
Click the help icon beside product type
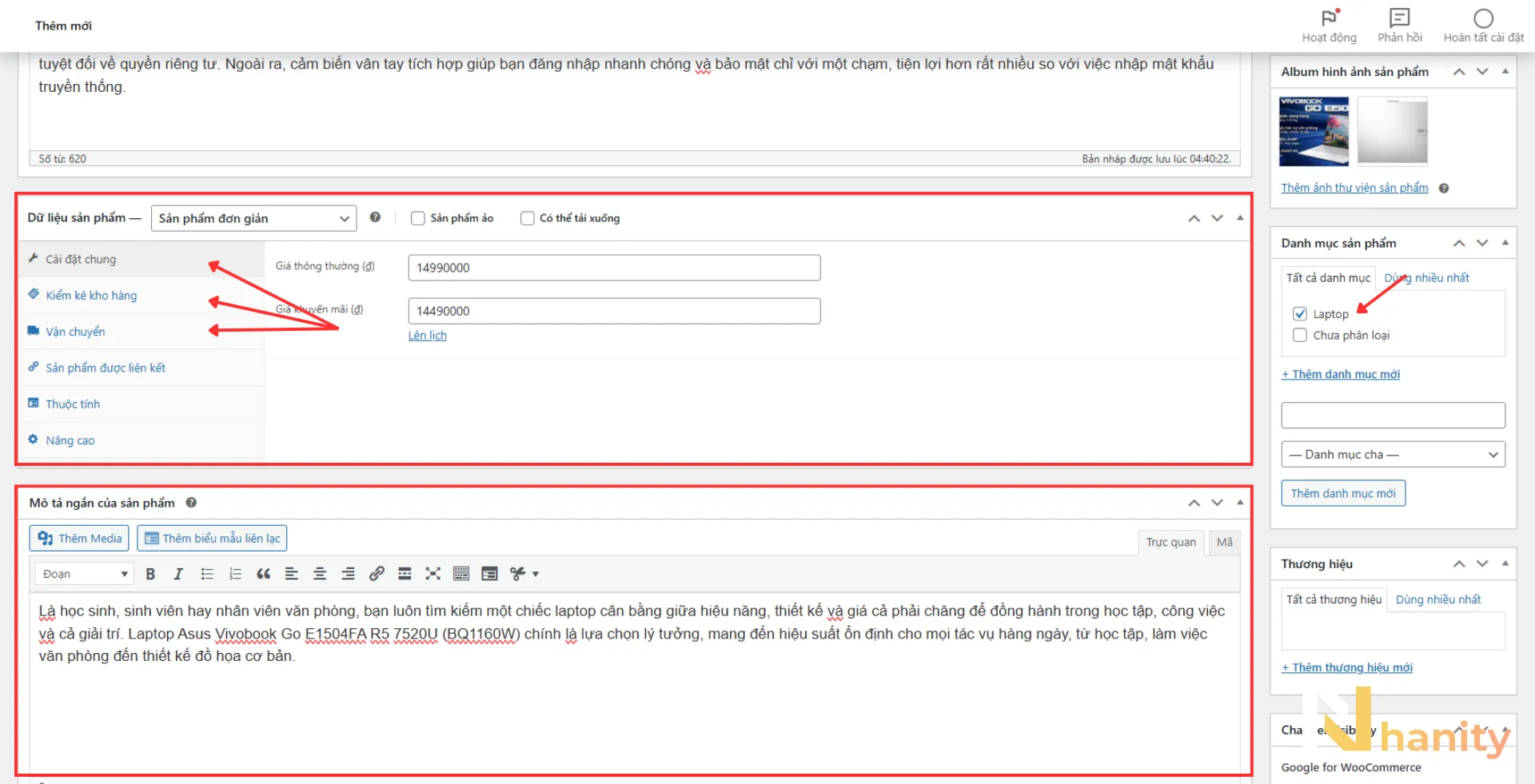click(x=375, y=217)
